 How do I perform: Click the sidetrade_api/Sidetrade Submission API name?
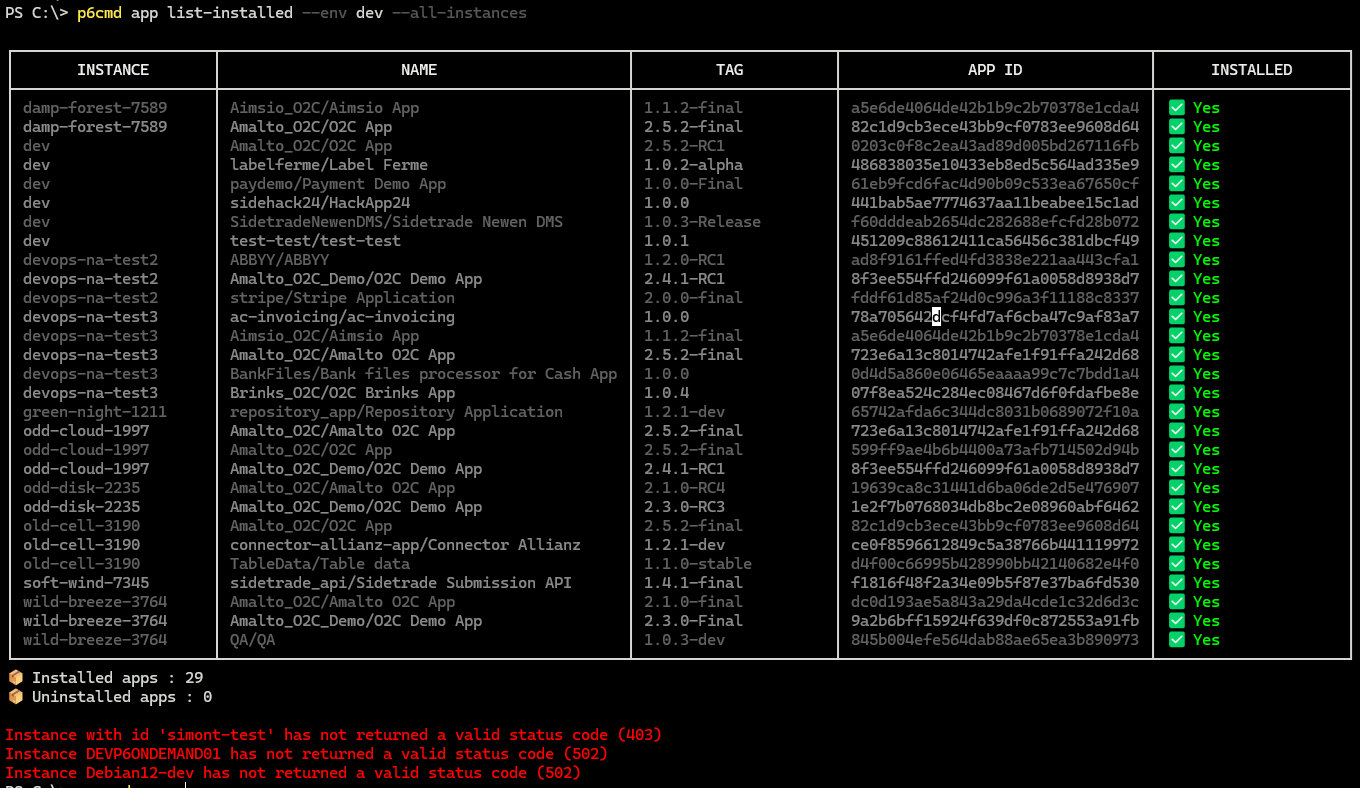[x=401, y=583]
